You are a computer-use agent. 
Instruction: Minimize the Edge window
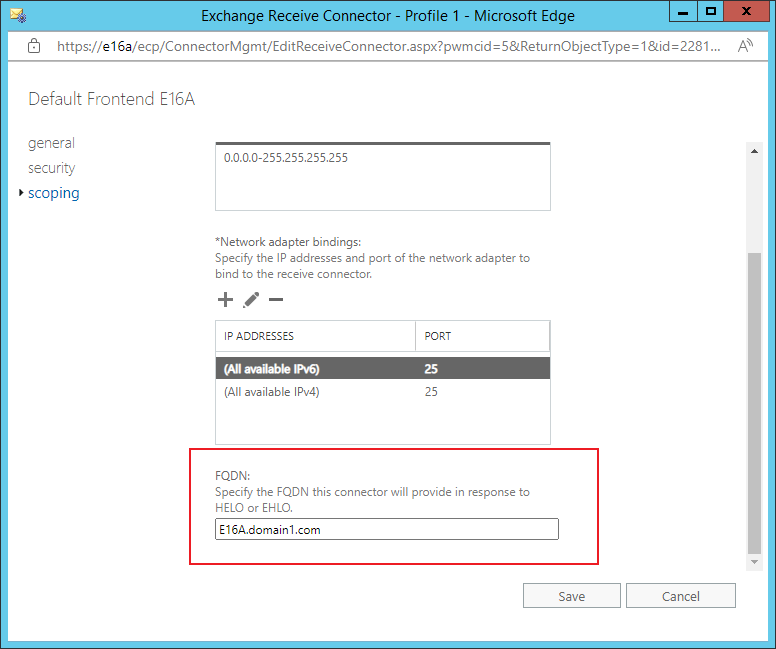(x=683, y=11)
